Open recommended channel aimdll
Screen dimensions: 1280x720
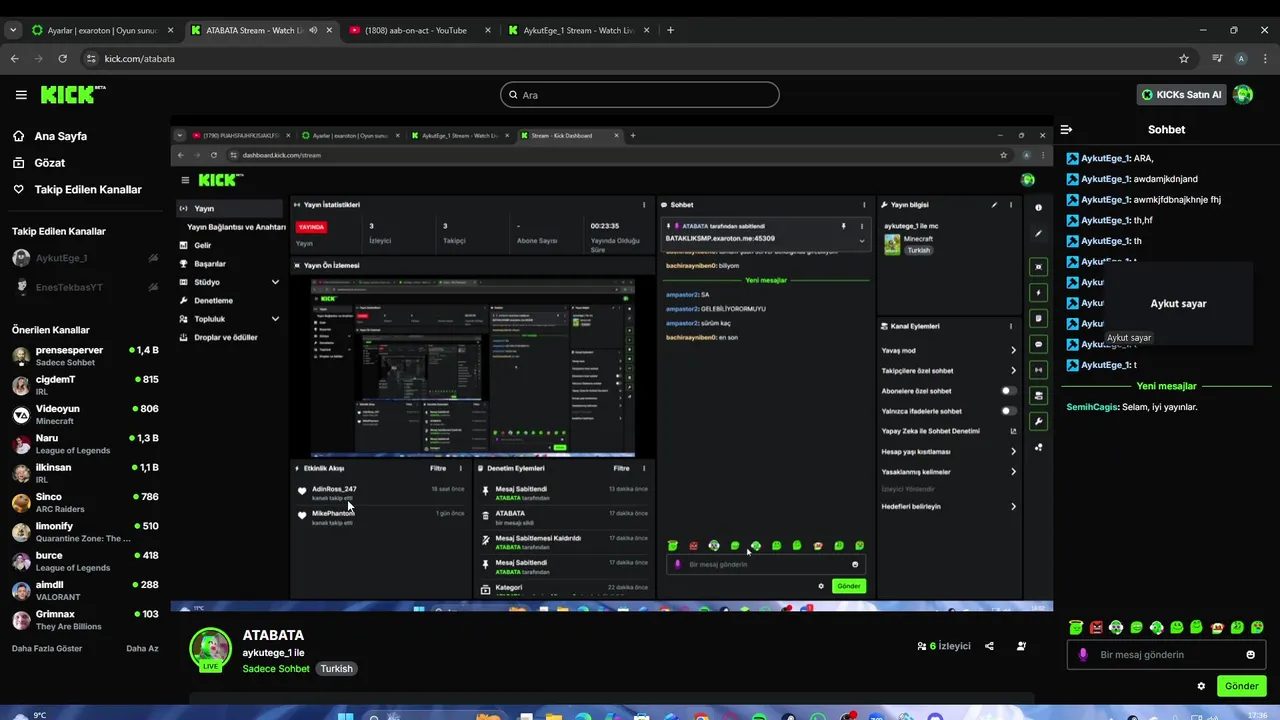[x=85, y=590]
